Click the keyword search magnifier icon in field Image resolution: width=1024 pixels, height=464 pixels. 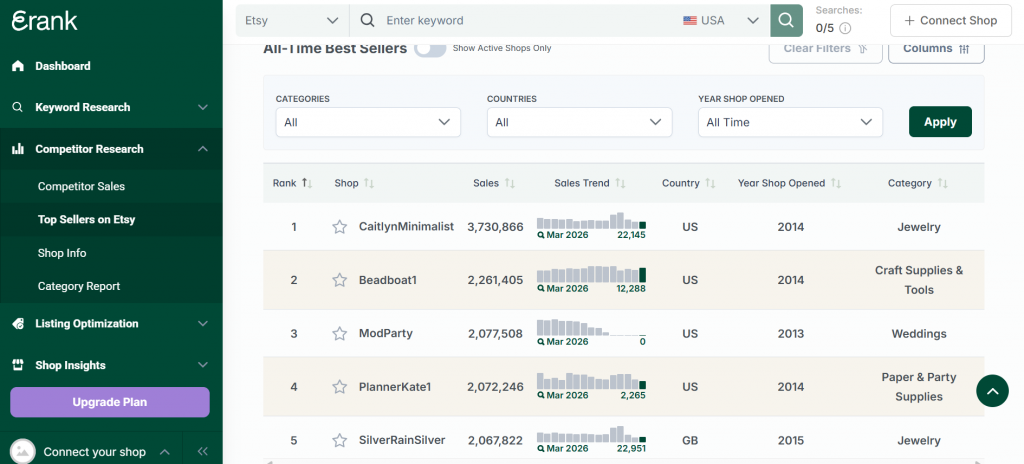[368, 20]
